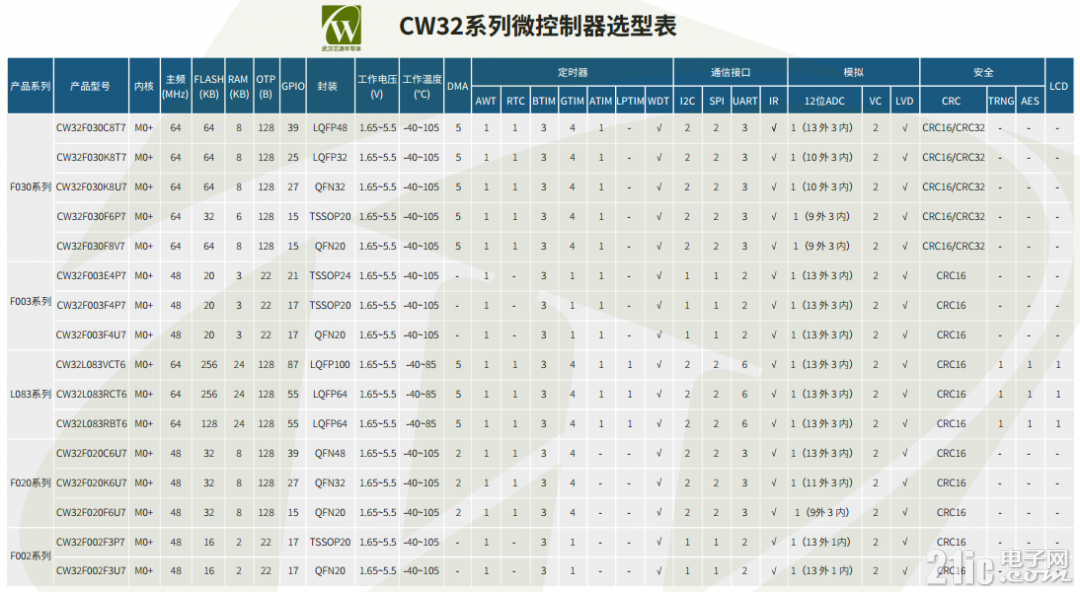
Task: Select the F020系列 series label
Action: [30, 482]
